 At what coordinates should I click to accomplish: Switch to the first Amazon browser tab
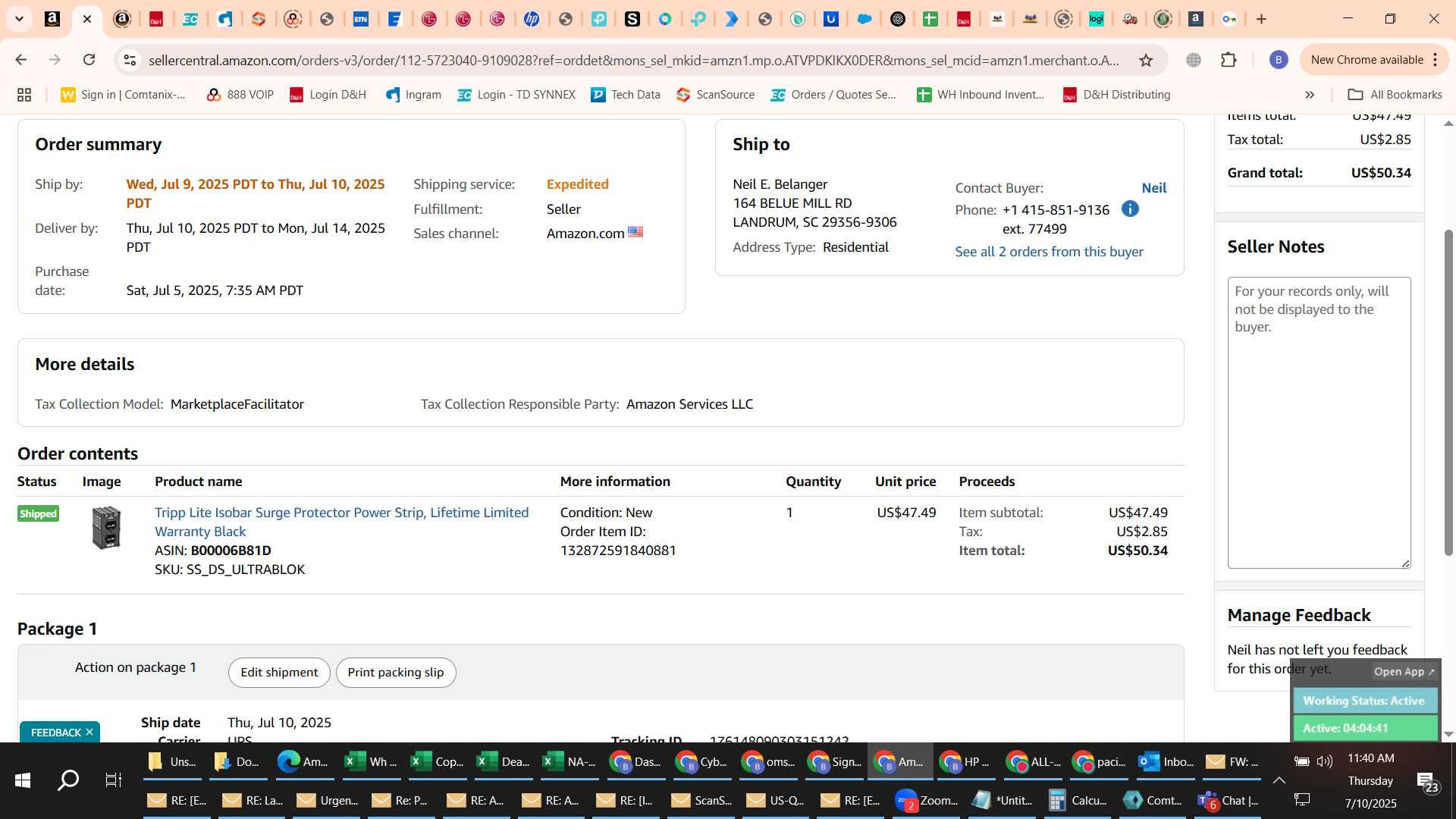click(x=52, y=19)
